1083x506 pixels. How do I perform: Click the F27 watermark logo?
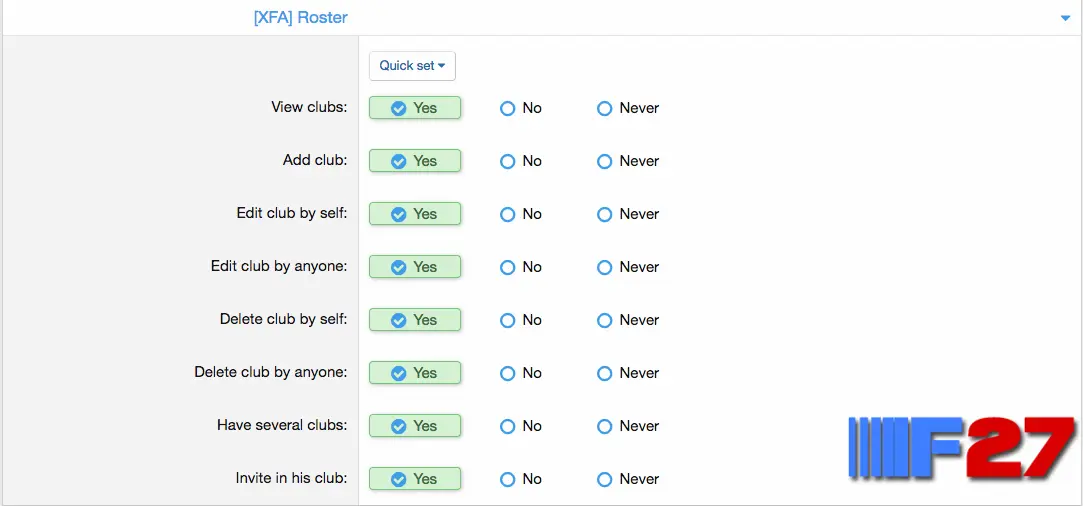click(962, 448)
